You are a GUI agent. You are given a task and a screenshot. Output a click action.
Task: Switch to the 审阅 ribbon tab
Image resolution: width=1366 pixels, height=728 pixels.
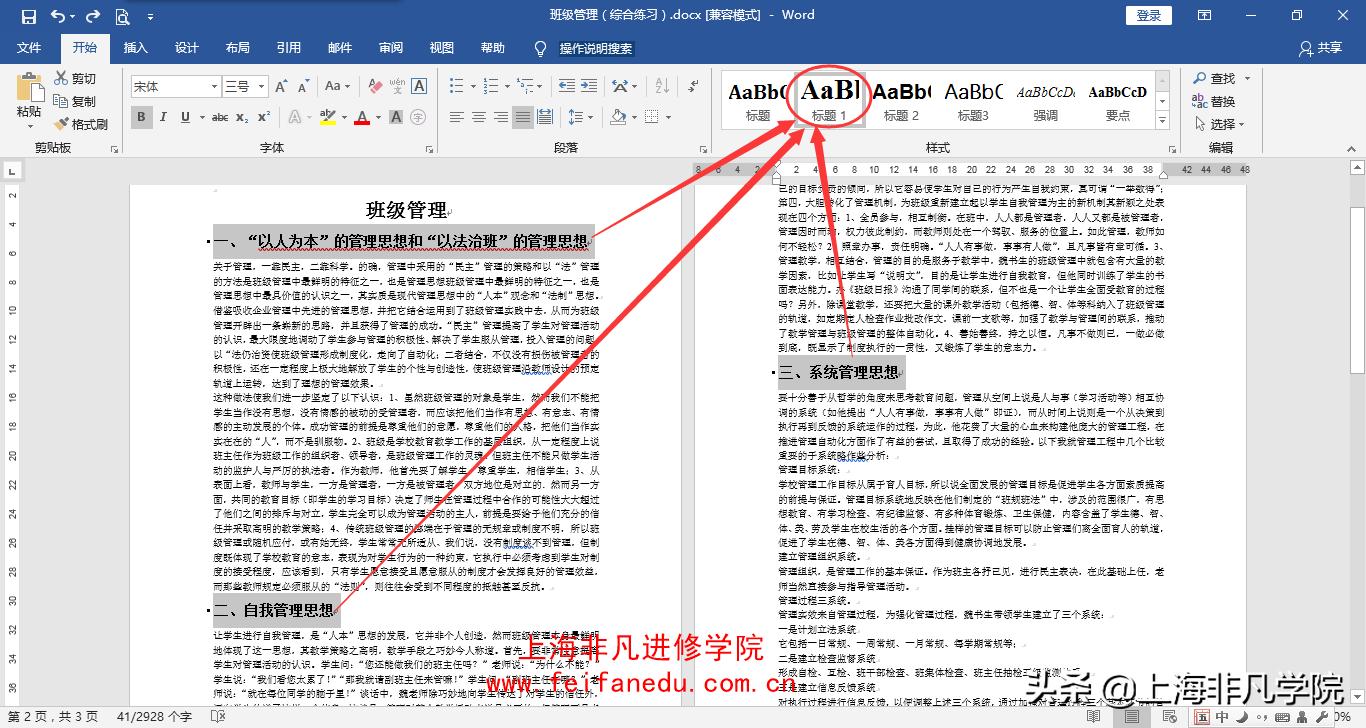[x=390, y=47]
